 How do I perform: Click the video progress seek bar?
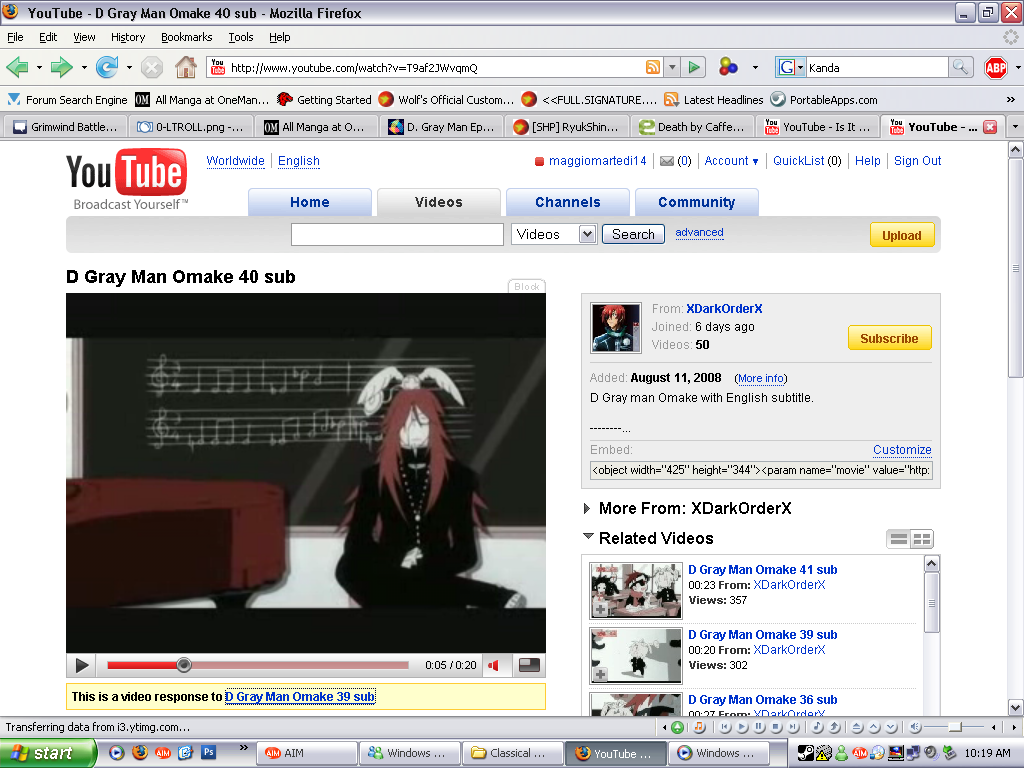coord(300,665)
